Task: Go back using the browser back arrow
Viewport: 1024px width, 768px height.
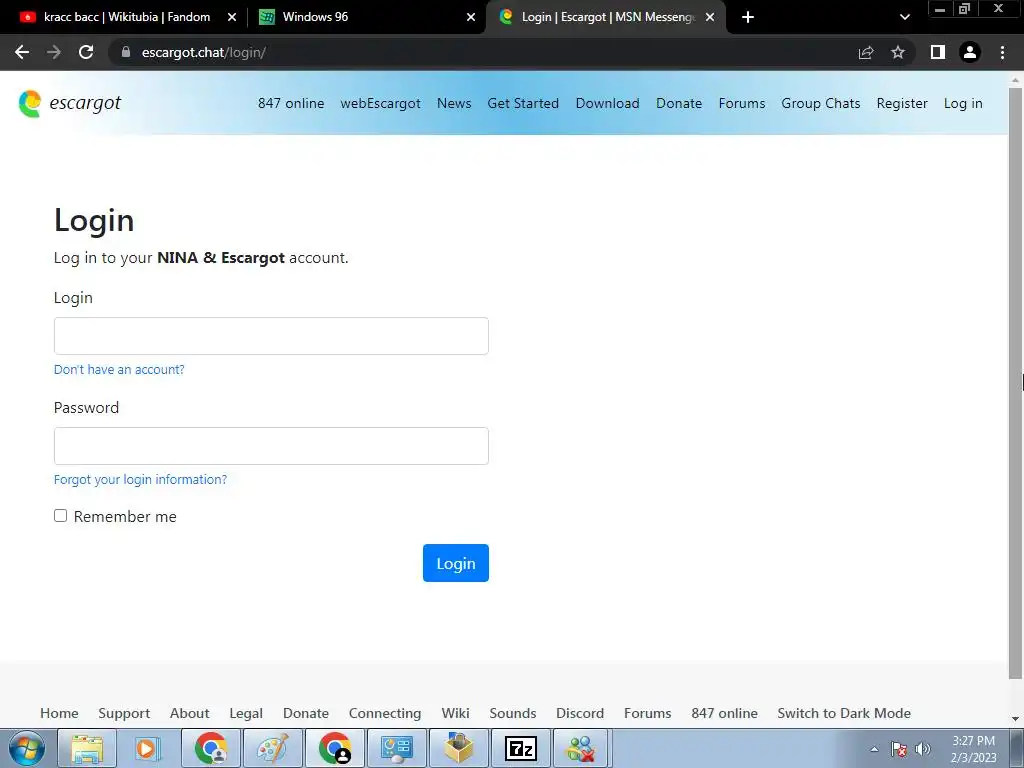Action: [22, 52]
